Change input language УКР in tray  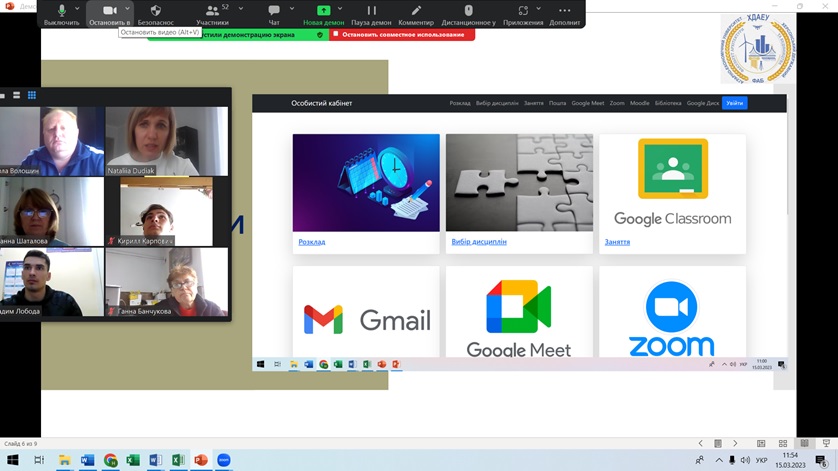[x=762, y=460]
